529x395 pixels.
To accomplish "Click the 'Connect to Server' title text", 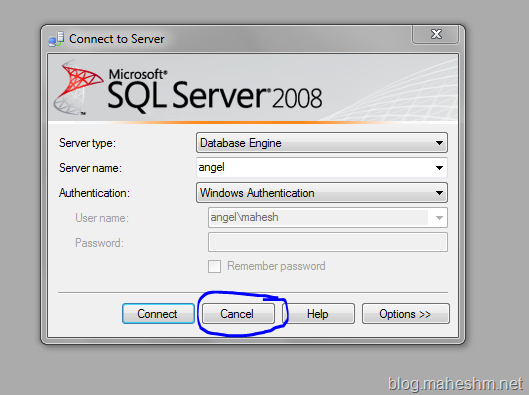I will coord(117,39).
